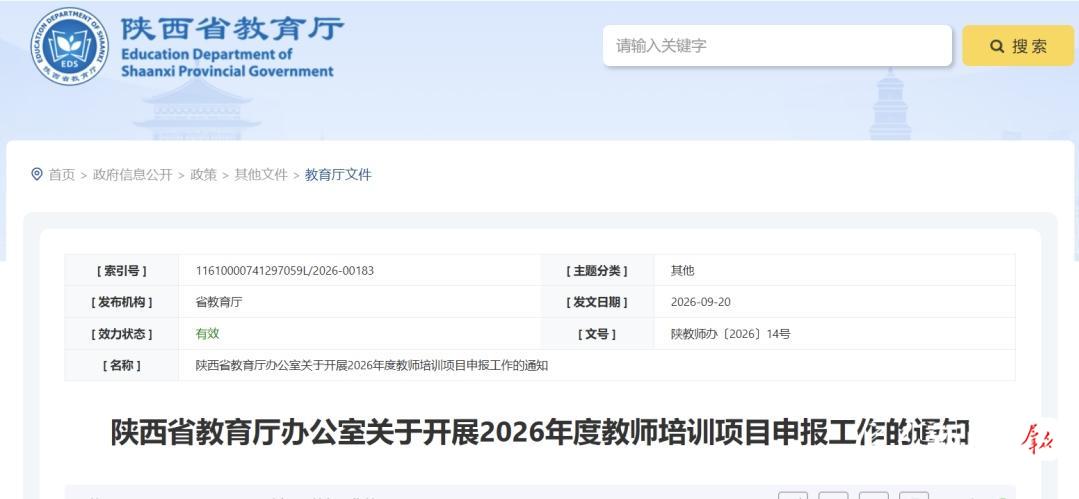Go to 首页 in breadcrumb
The width and height of the screenshot is (1079, 499).
61,175
